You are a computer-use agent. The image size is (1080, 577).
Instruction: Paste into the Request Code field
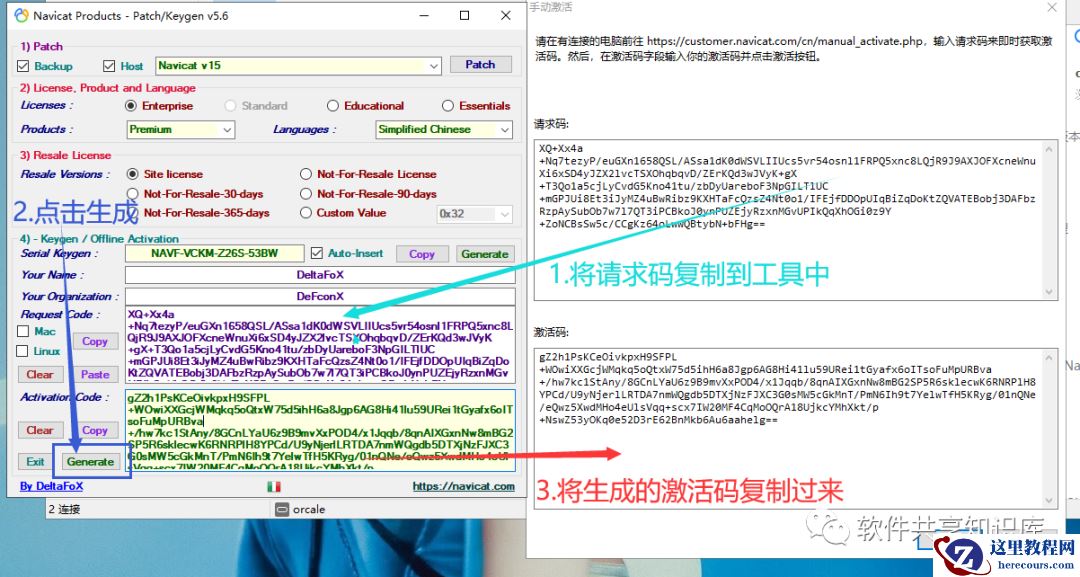coord(95,375)
